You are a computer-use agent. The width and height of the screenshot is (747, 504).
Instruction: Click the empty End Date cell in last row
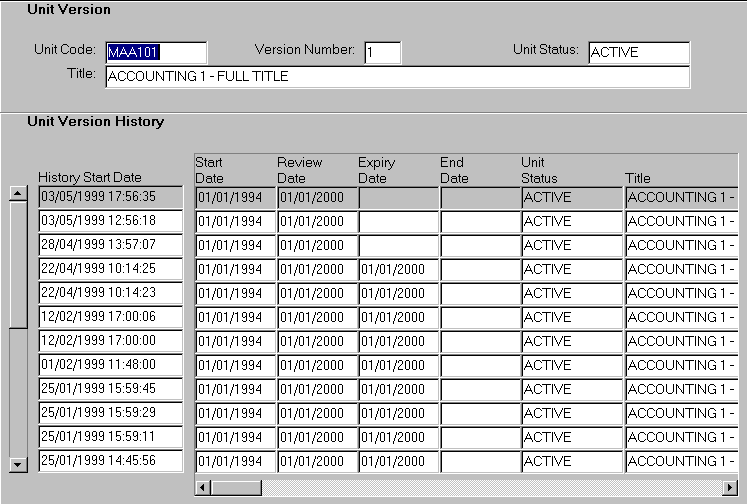tap(479, 461)
